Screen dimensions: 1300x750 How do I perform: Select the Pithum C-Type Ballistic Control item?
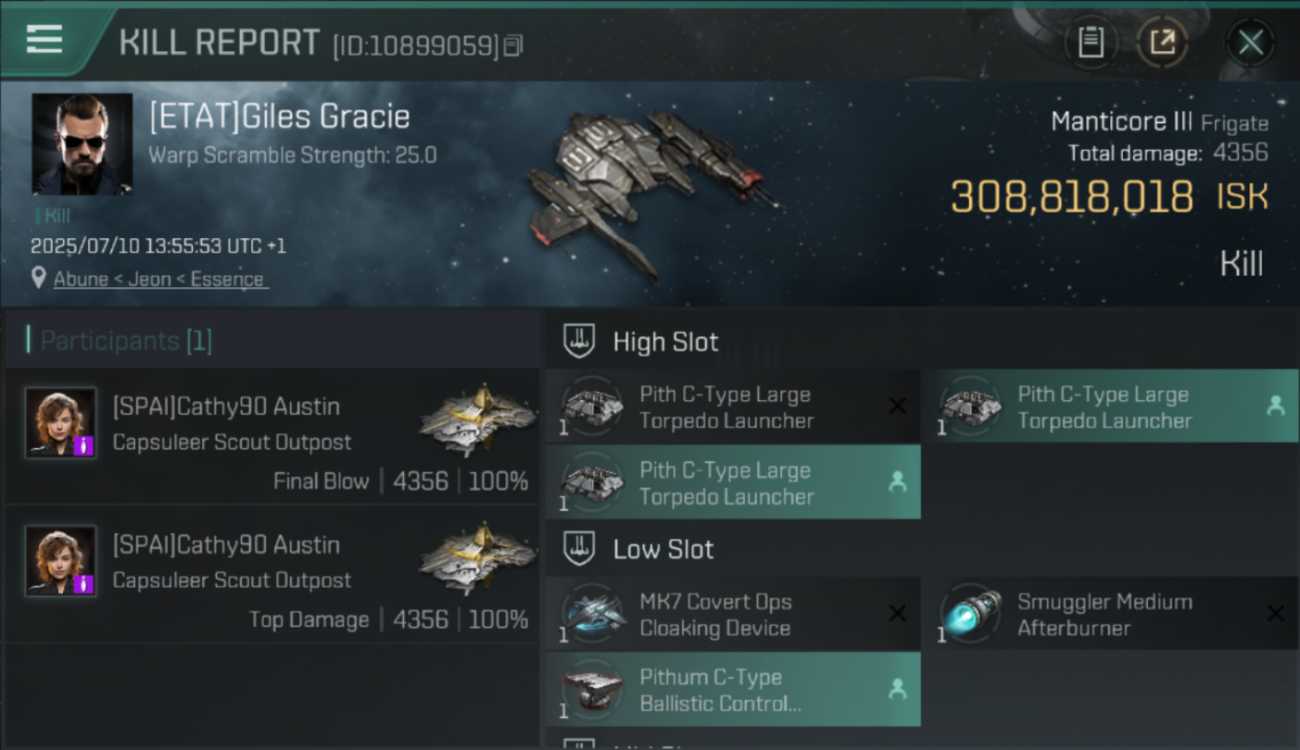coord(733,689)
